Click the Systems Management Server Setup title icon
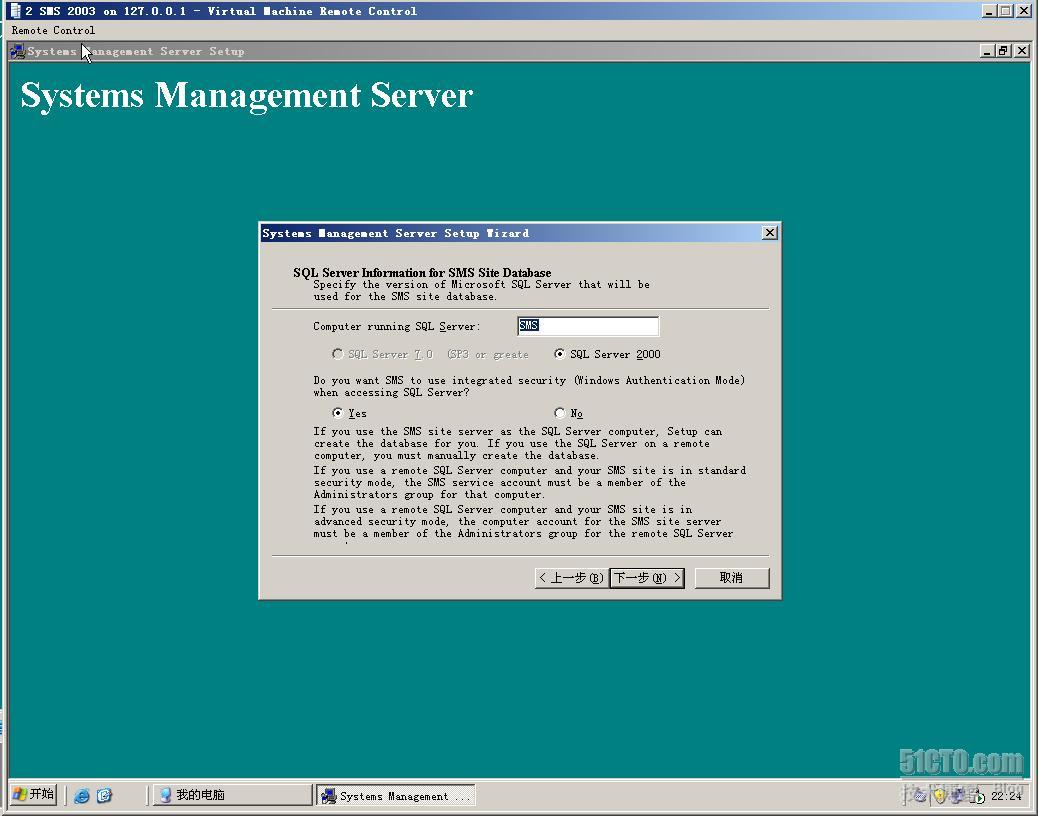This screenshot has width=1038, height=816. click(x=18, y=51)
